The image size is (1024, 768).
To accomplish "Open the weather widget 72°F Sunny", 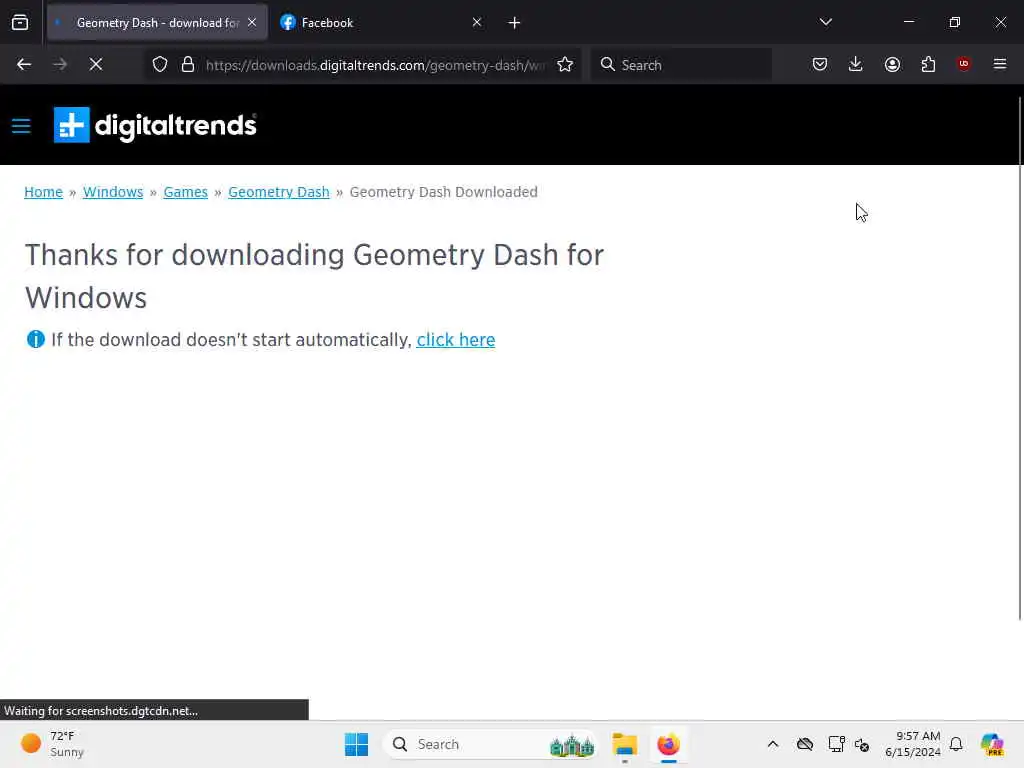I will [x=52, y=744].
